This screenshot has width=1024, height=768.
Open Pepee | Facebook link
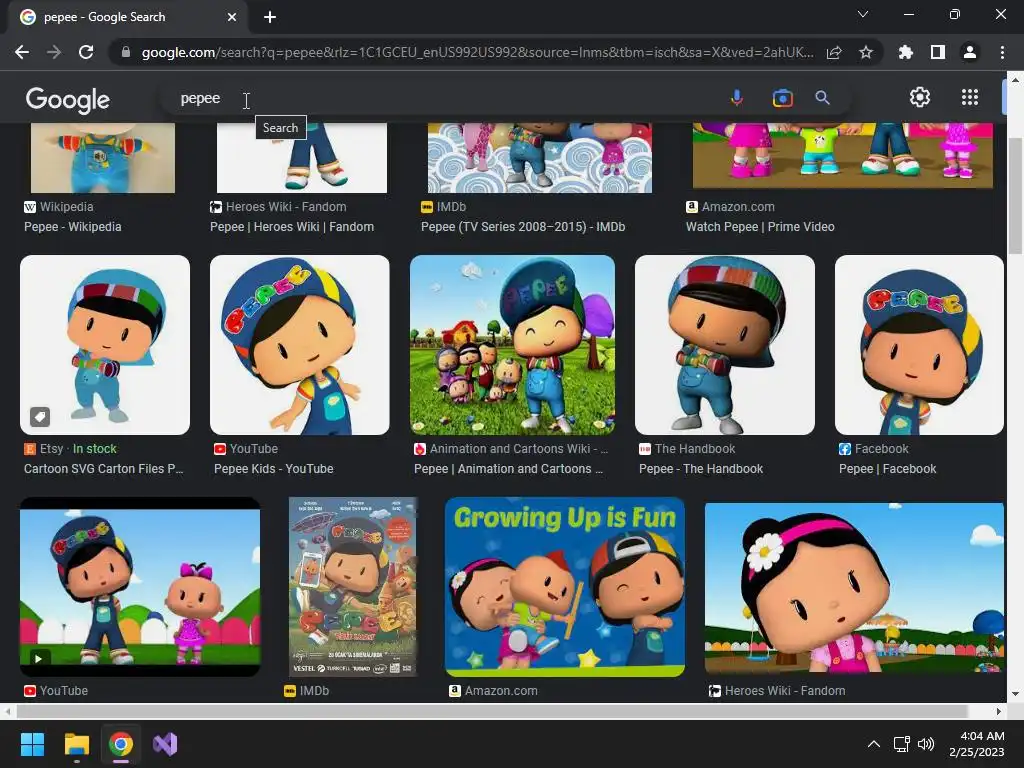click(x=888, y=468)
